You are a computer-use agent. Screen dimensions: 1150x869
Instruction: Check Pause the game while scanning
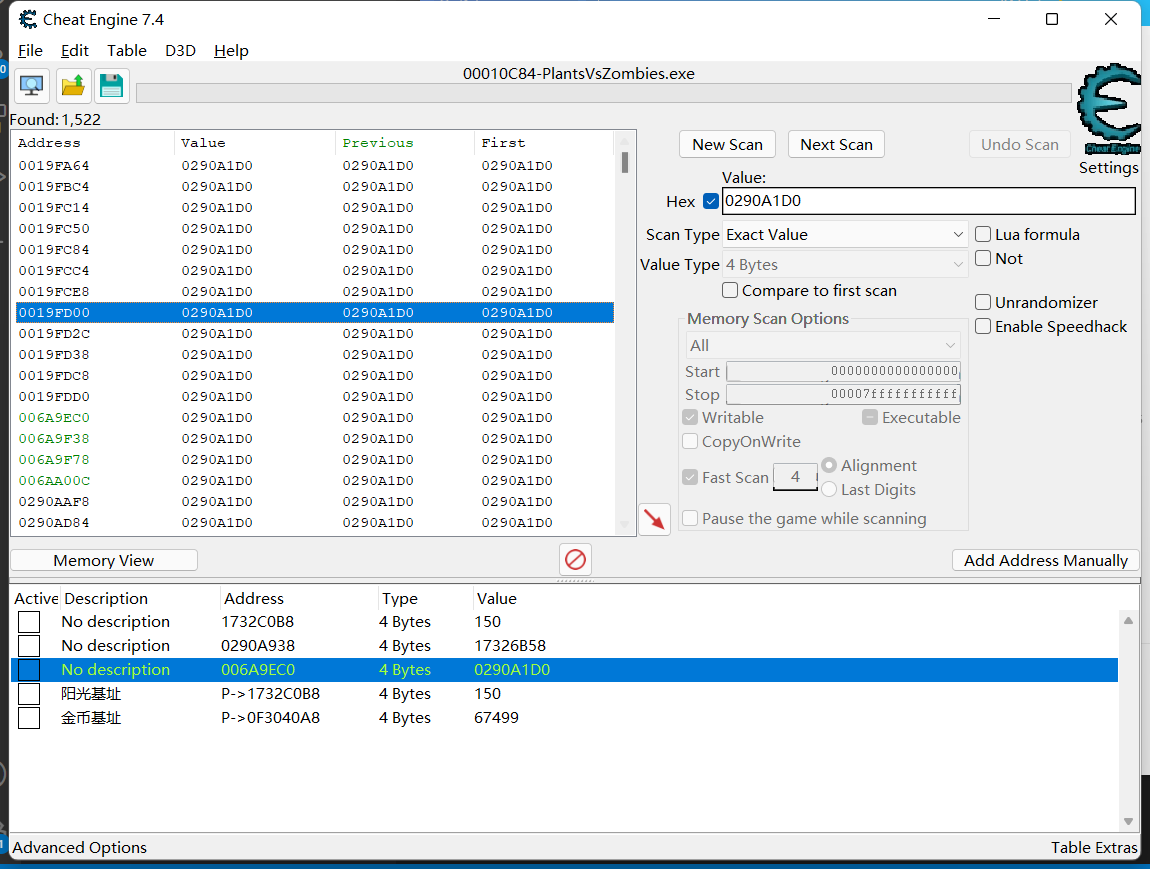click(x=690, y=518)
